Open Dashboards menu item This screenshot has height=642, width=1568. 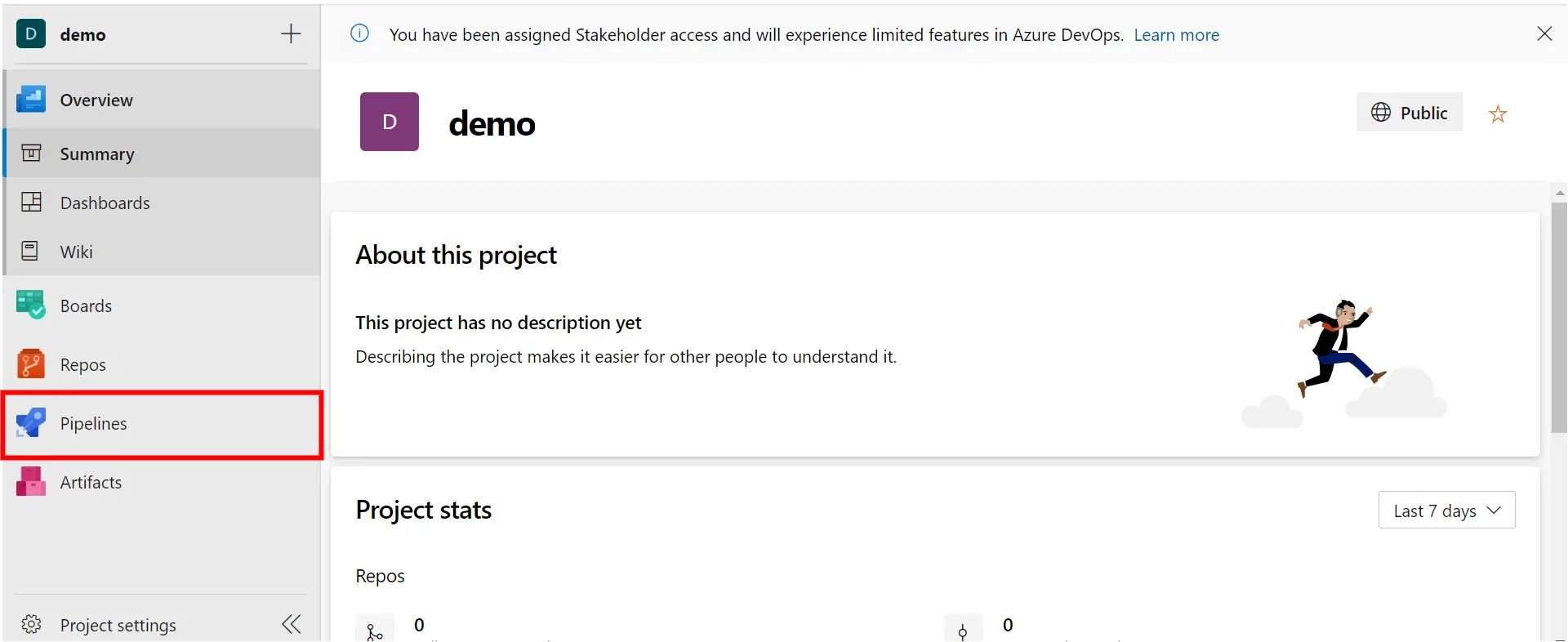click(162, 203)
